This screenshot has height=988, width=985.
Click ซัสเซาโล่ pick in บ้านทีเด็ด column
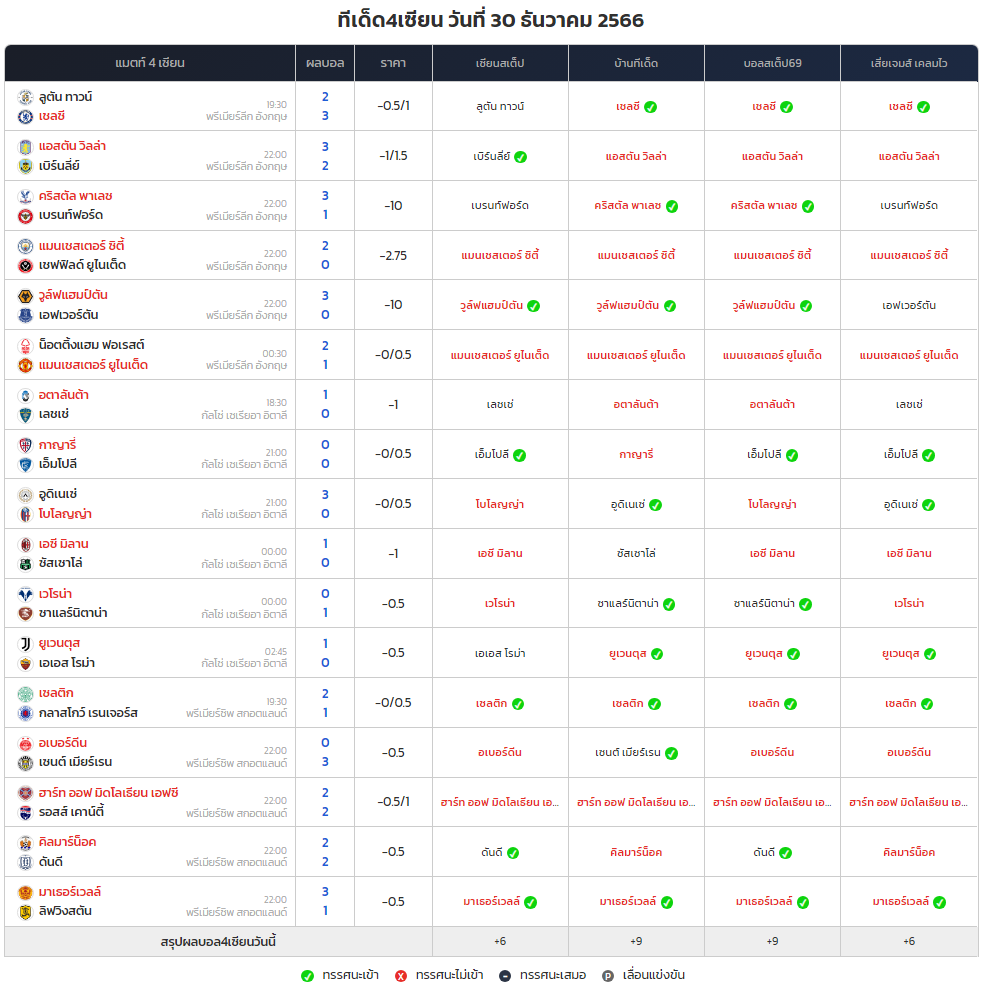point(637,553)
